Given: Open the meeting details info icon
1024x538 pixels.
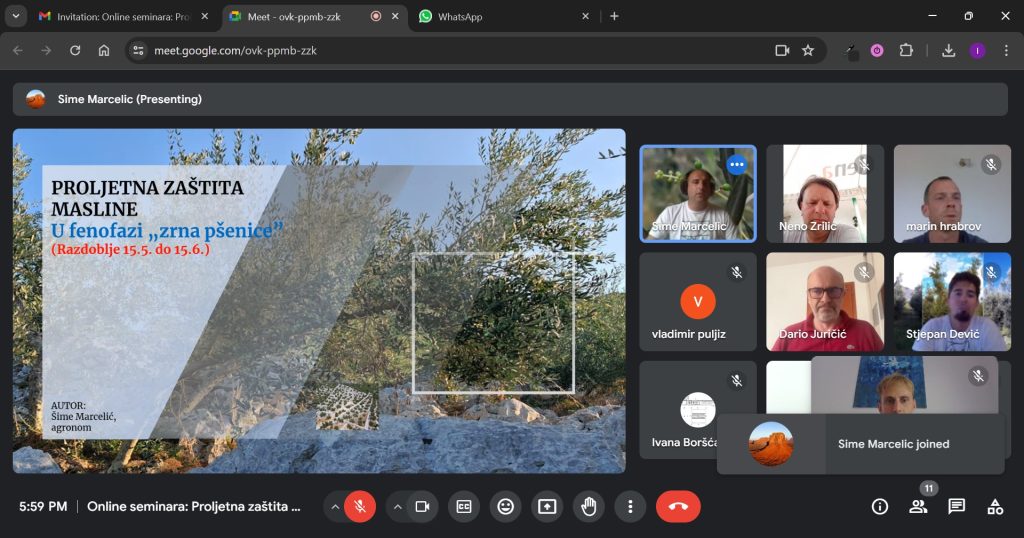Looking at the screenshot, I should 880,507.
